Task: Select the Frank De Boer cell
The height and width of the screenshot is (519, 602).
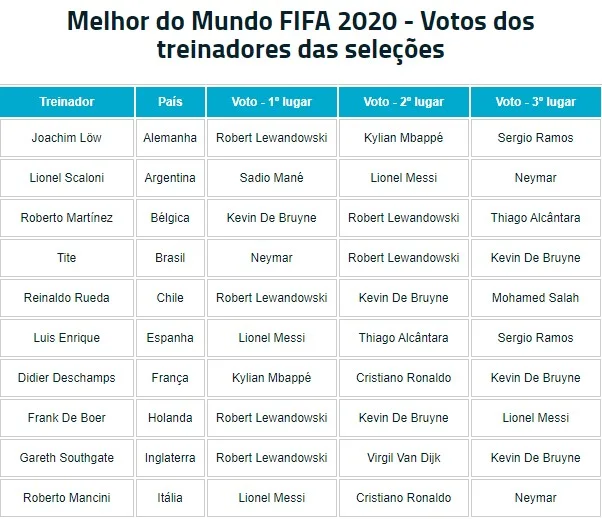Action: [x=67, y=418]
